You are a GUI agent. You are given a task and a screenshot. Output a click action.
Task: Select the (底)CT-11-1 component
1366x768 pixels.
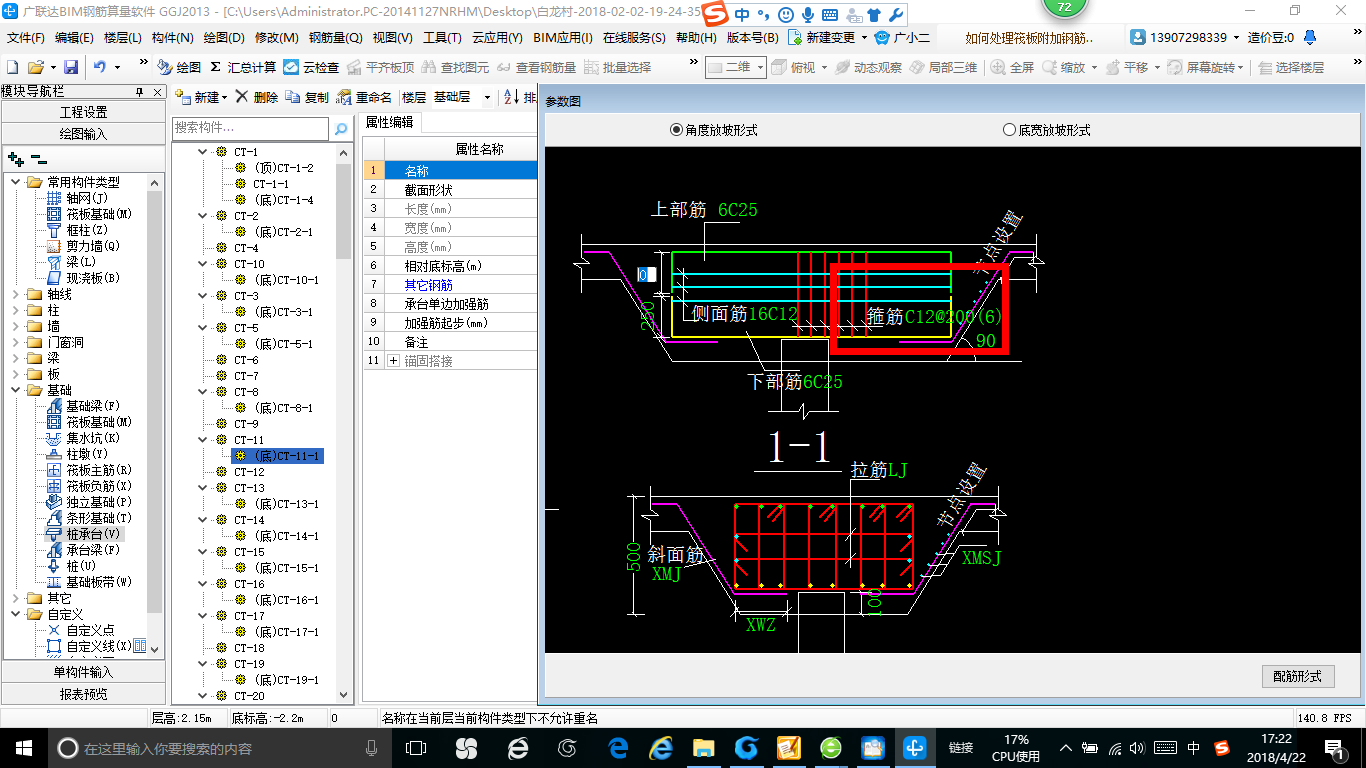click(x=277, y=456)
